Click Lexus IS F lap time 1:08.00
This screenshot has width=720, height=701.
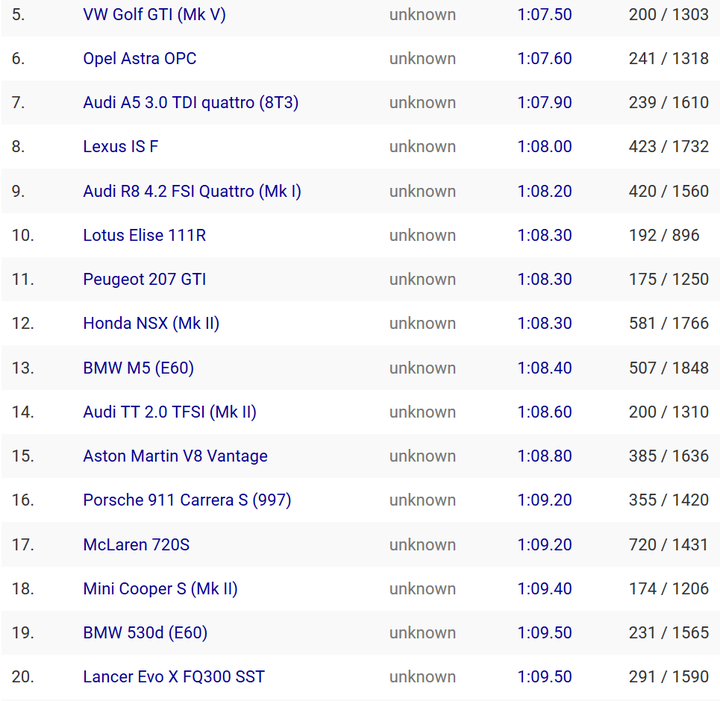[x=545, y=147]
